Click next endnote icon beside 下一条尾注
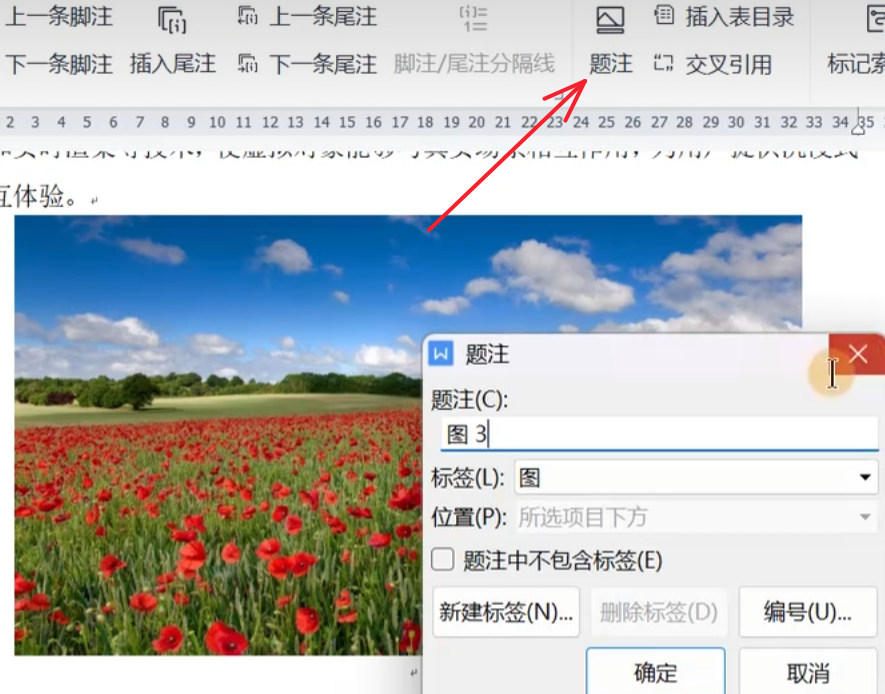885x694 pixels. point(248,63)
